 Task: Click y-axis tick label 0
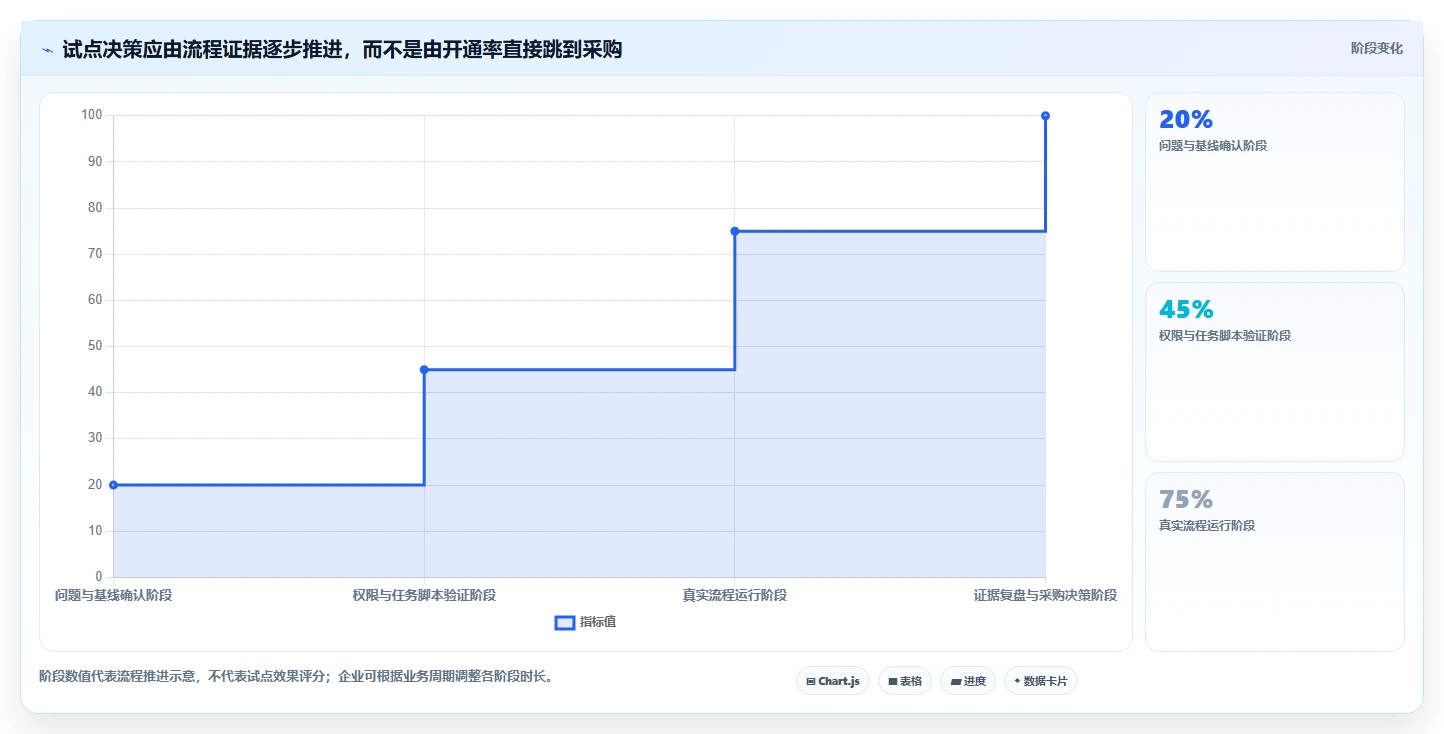pyautogui.click(x=99, y=577)
